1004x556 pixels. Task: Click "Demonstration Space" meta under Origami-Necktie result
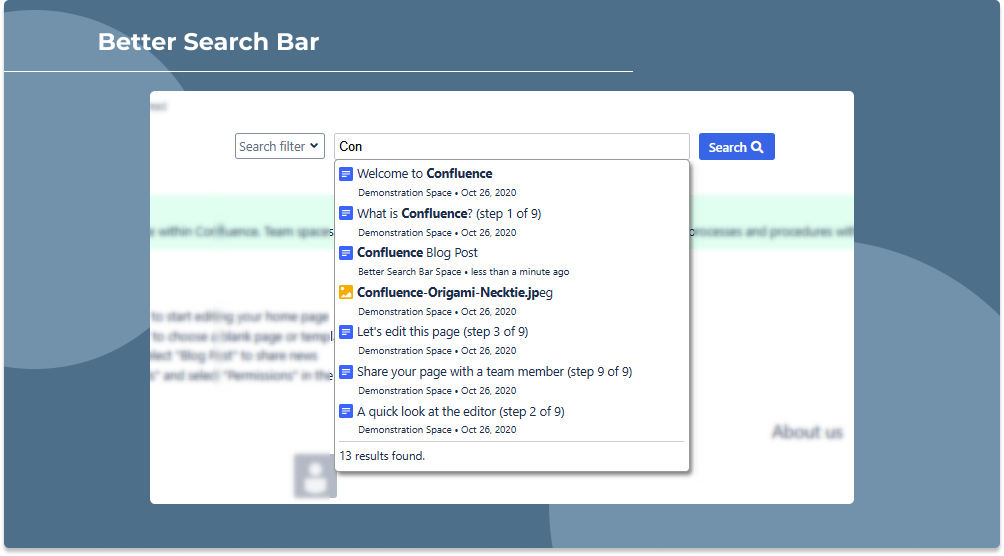click(405, 311)
